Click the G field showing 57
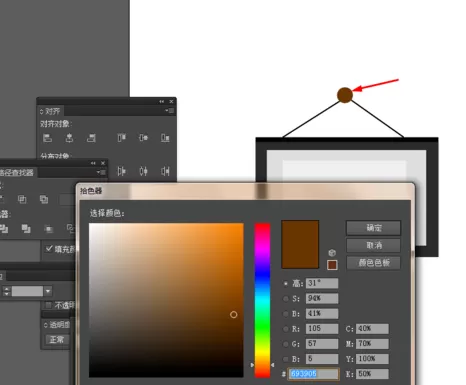 click(322, 344)
